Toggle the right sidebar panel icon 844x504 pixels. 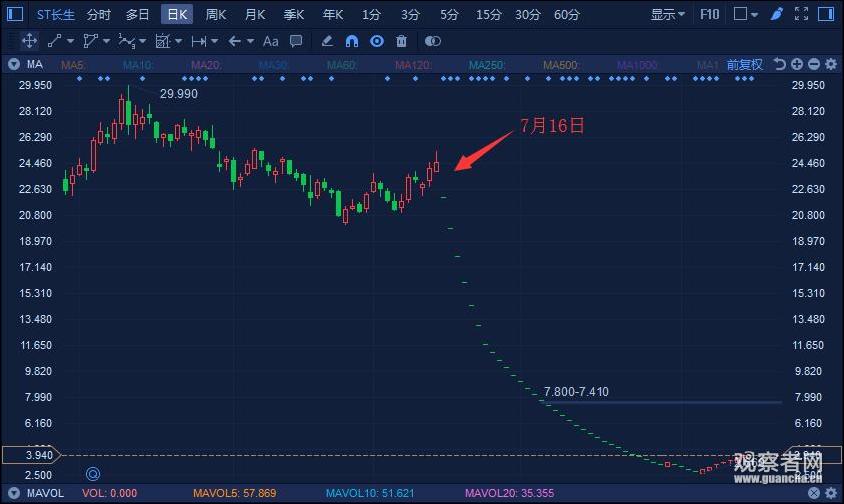826,14
